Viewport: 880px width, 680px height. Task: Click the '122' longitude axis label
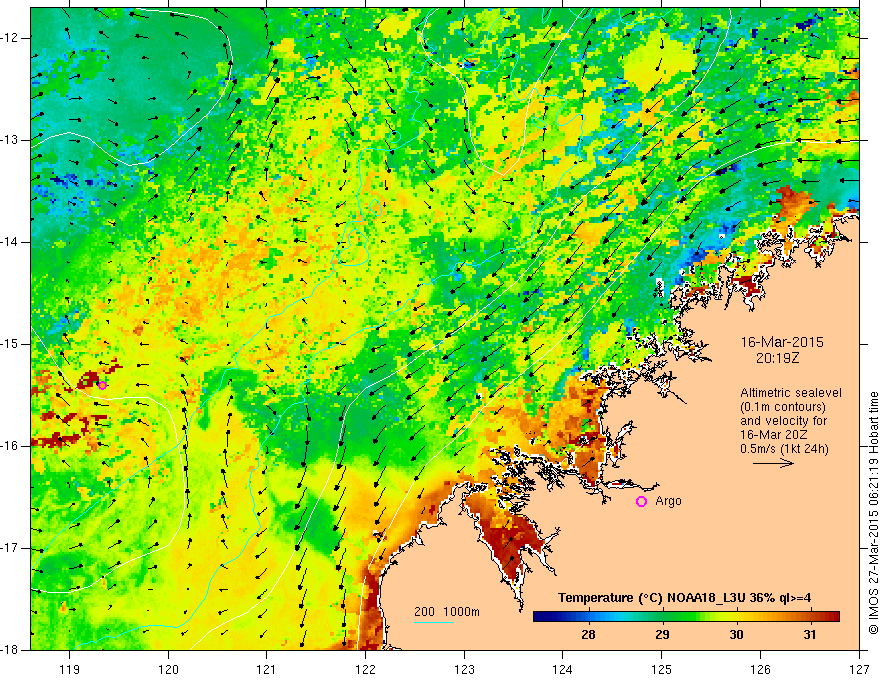pos(365,669)
